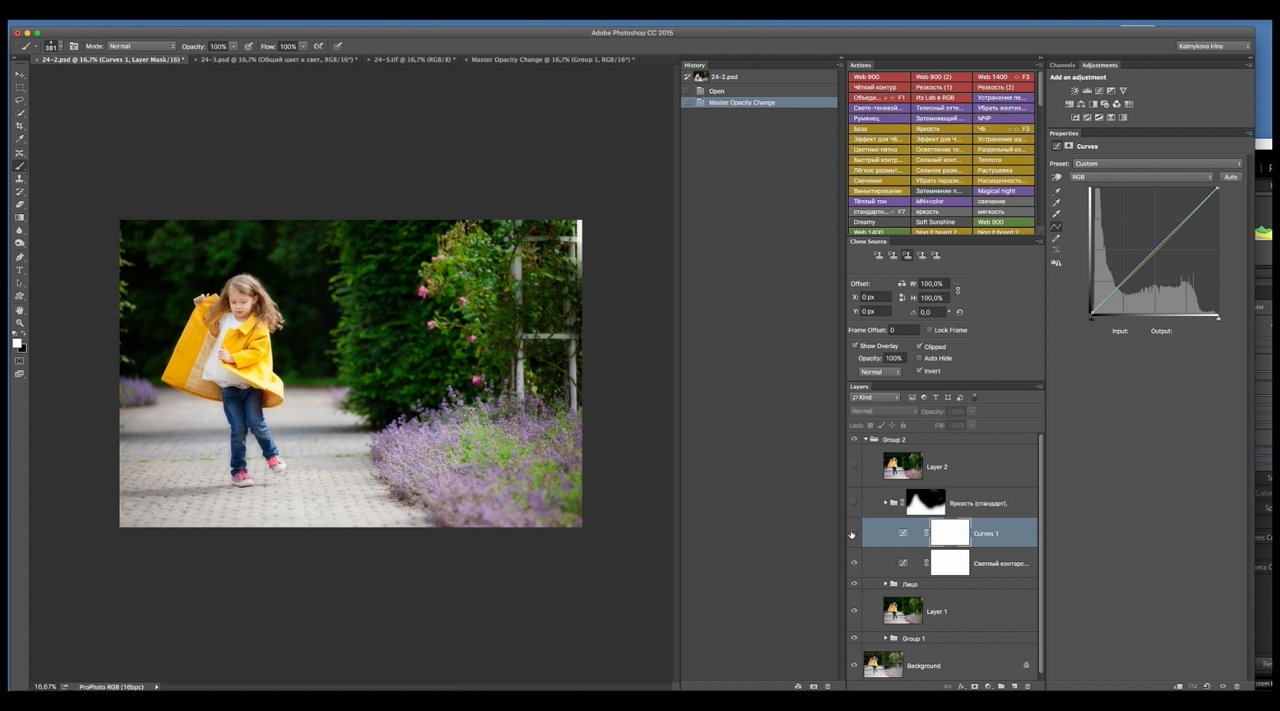The width and height of the screenshot is (1280, 711).
Task: Uncheck the Show Overlay checkbox
Action: [x=855, y=345]
